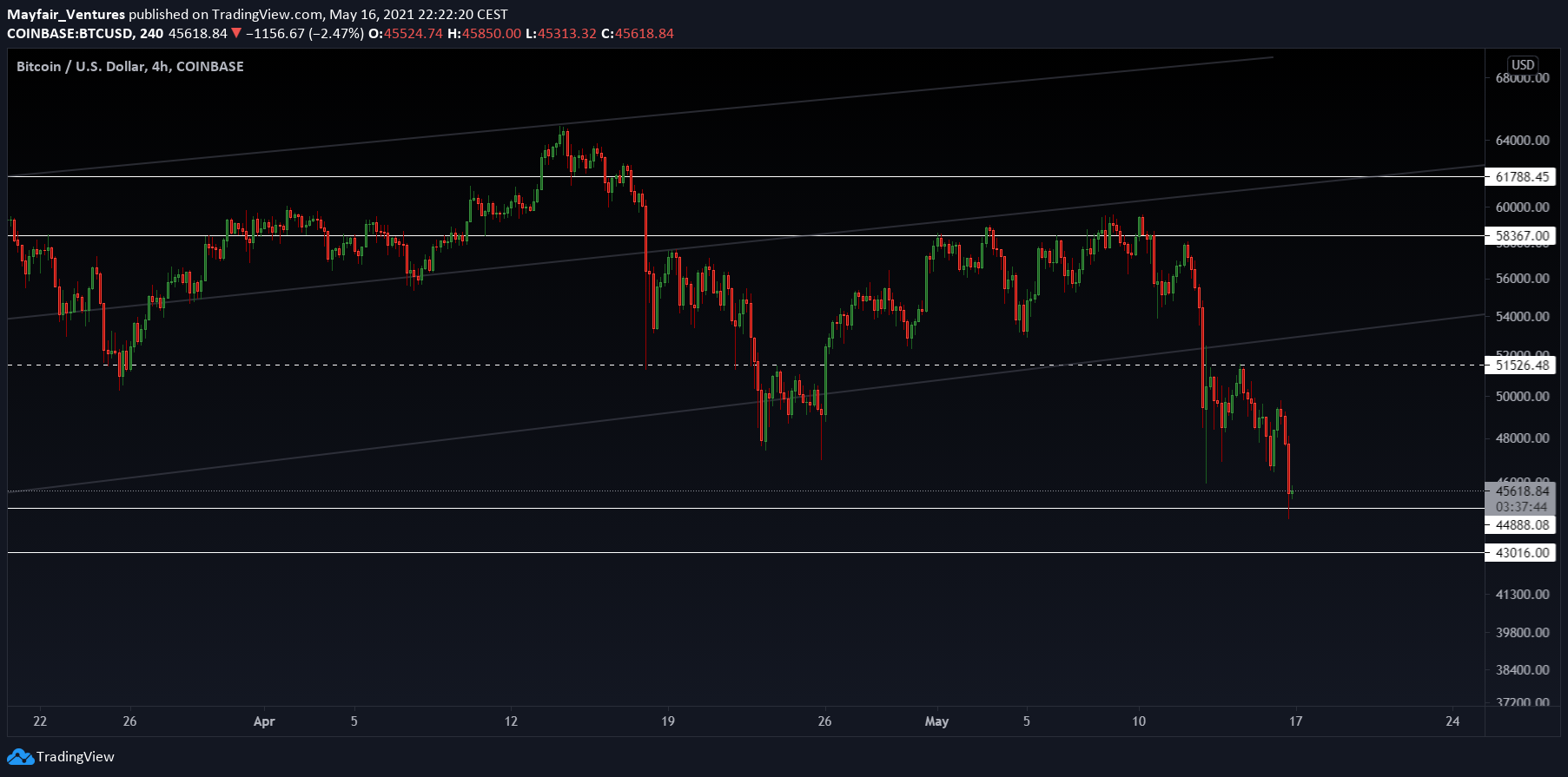Click the 58367.00 price level label
The width and height of the screenshot is (1568, 777).
click(x=1521, y=236)
